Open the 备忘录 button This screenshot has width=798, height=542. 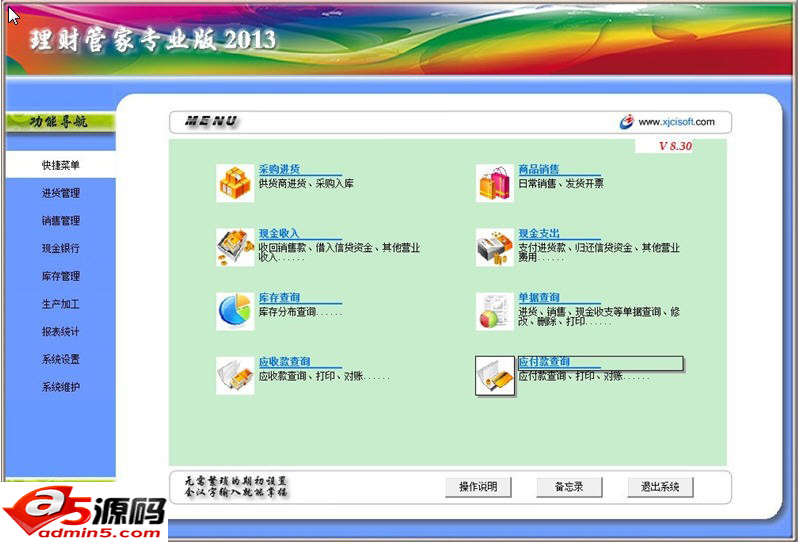click(x=569, y=487)
